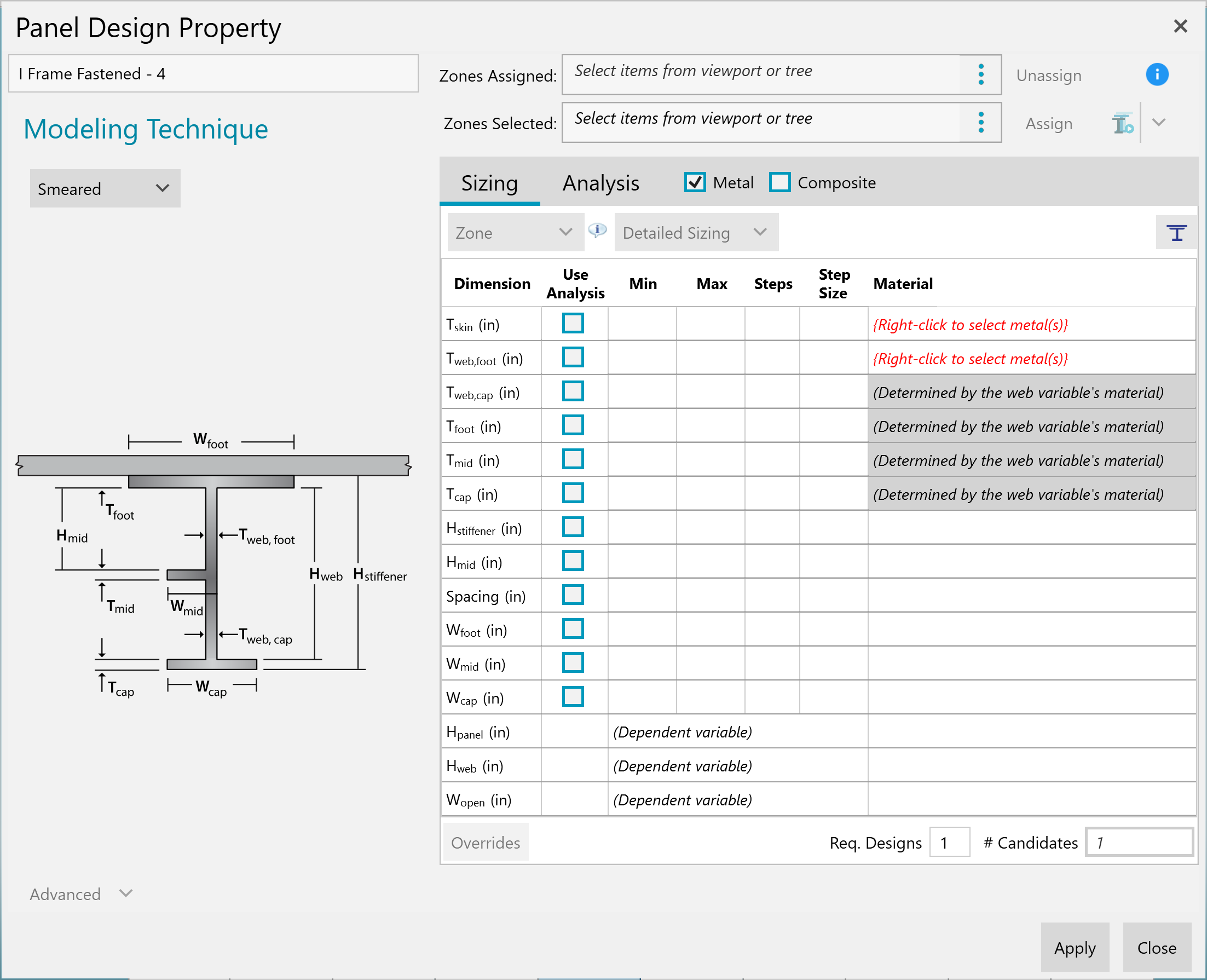Check Use Analysis for Hmid
Screen dimensions: 1207x980
click(x=573, y=561)
